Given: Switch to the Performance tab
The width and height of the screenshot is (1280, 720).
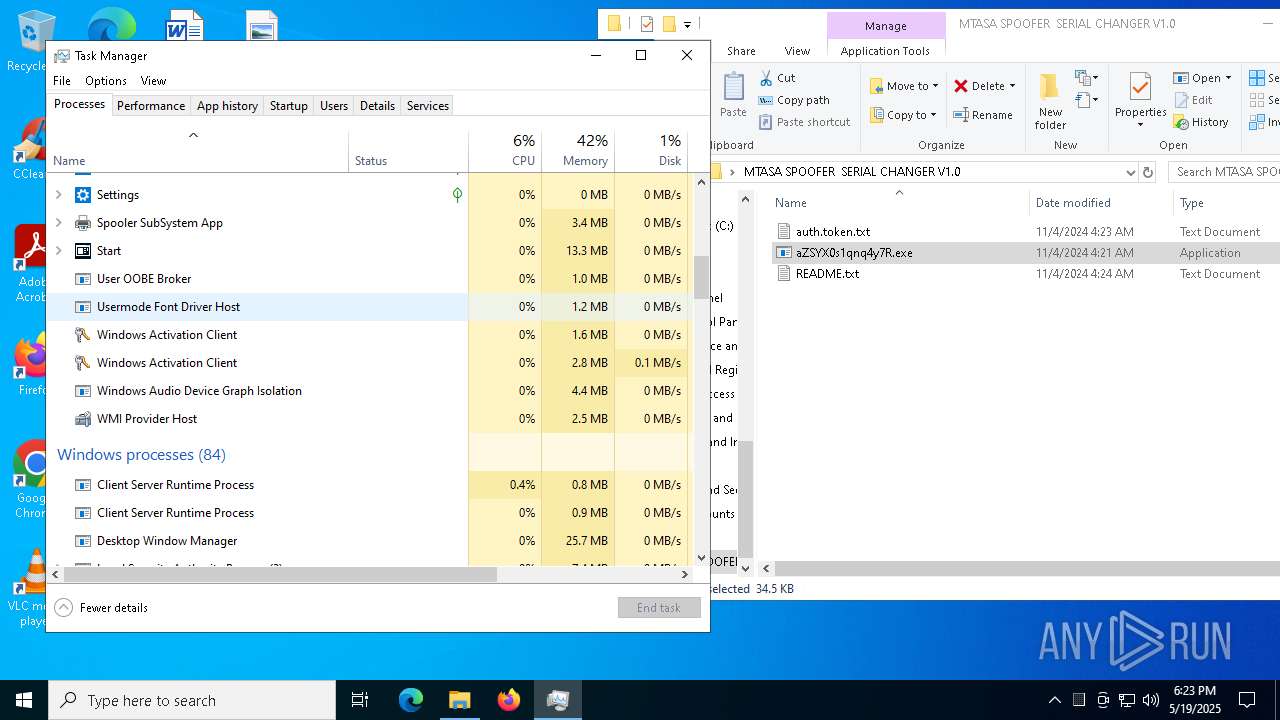Looking at the screenshot, I should [x=151, y=106].
